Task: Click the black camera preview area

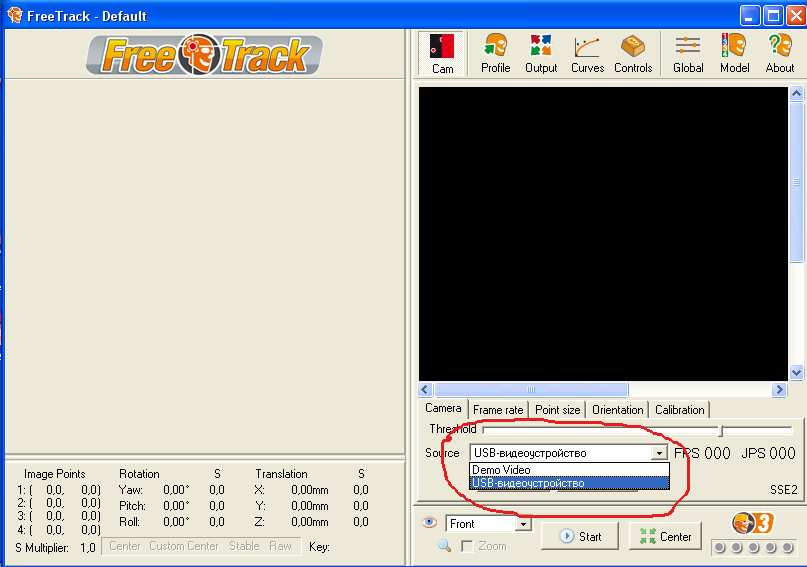Action: (x=603, y=234)
